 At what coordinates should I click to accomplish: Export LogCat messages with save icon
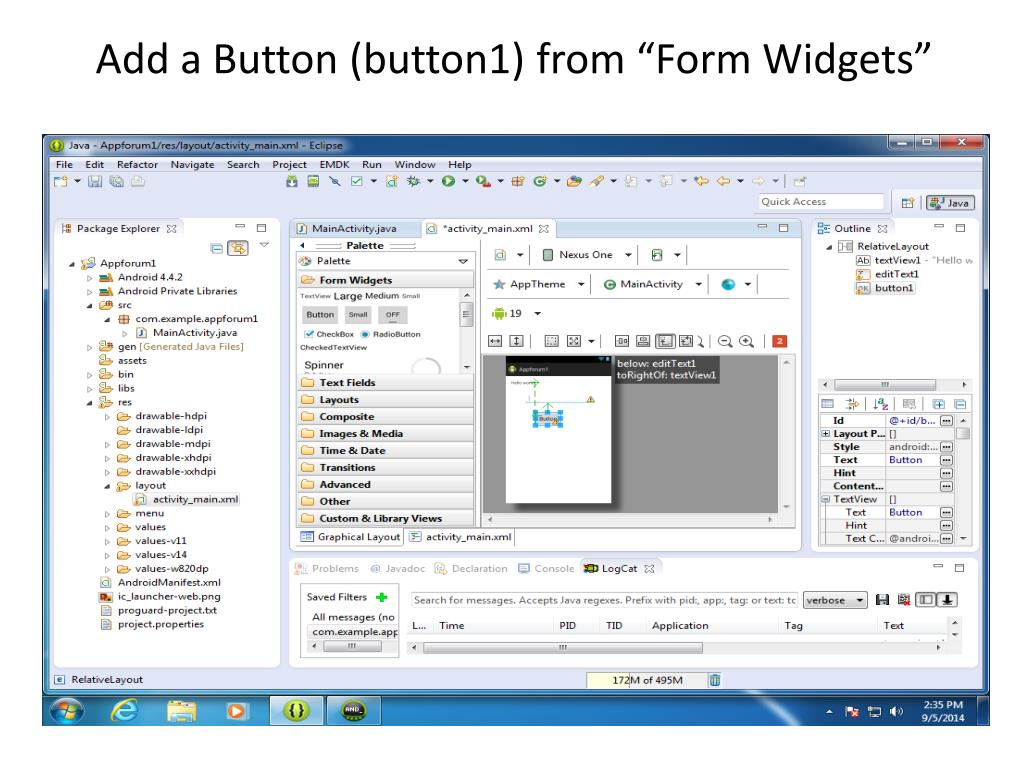(x=882, y=600)
